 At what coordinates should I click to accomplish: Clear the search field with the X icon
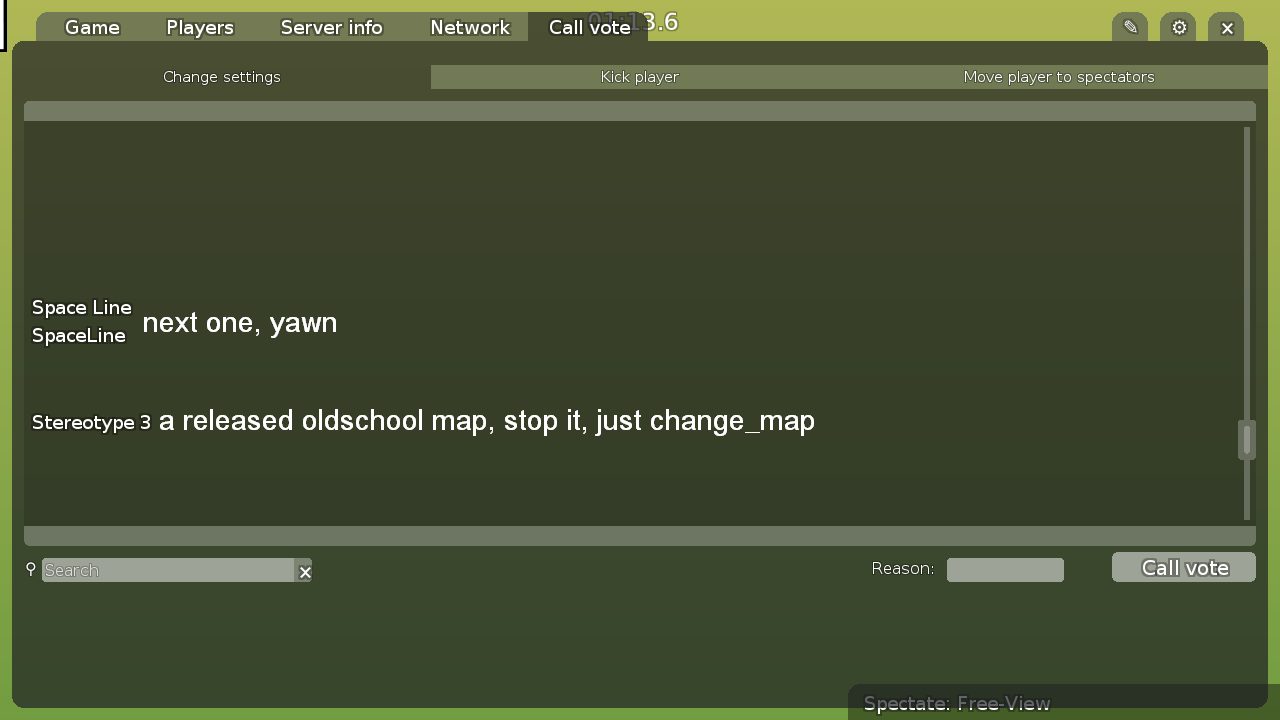click(304, 571)
